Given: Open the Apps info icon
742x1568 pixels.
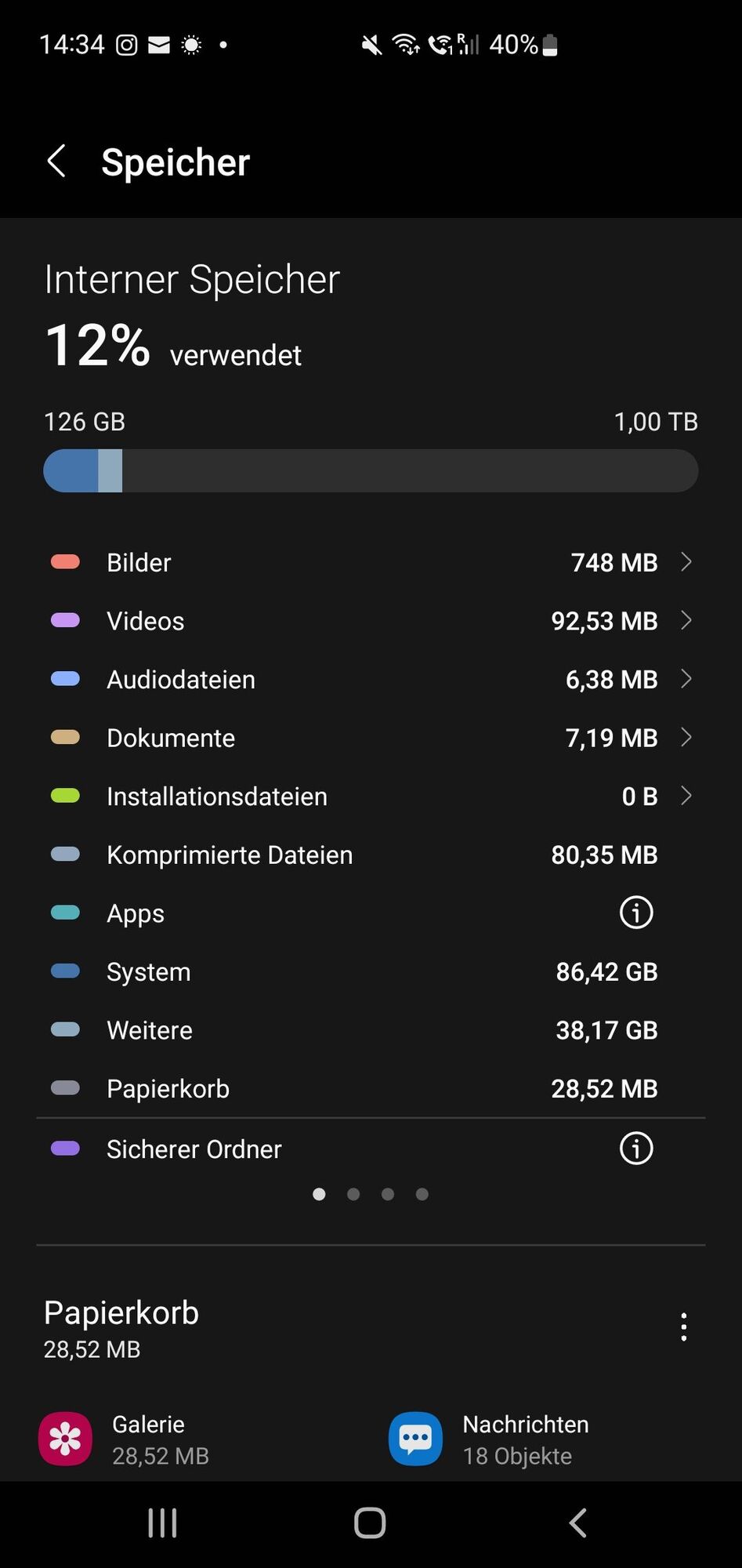Looking at the screenshot, I should pos(635,913).
